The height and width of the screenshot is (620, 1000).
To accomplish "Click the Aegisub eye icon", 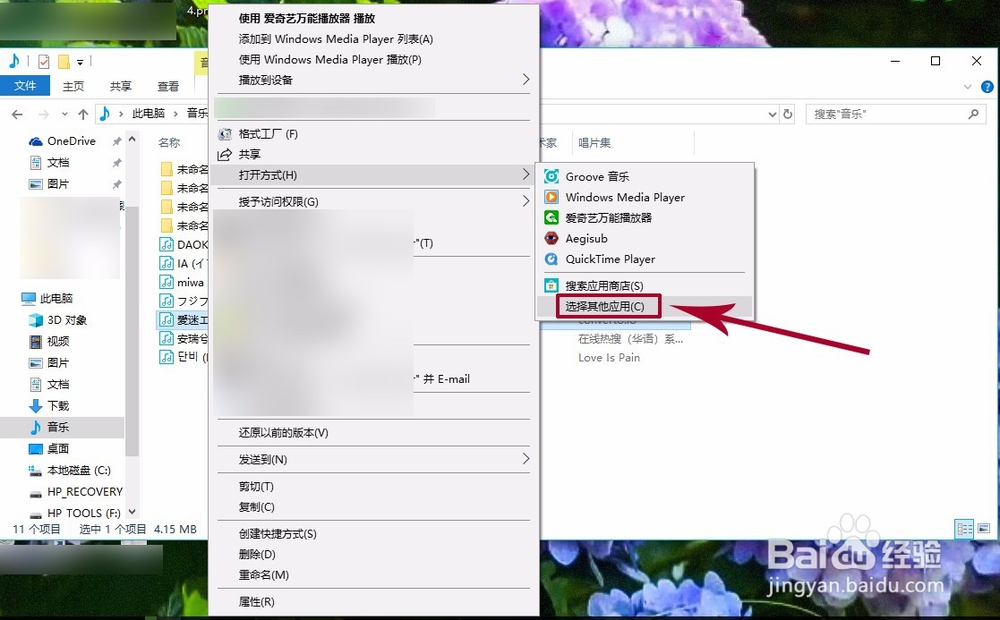I will 552,239.
